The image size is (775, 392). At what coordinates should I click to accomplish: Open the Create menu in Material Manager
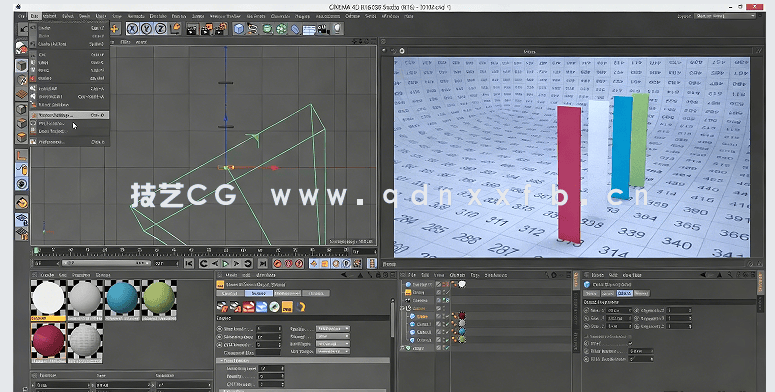click(47, 275)
